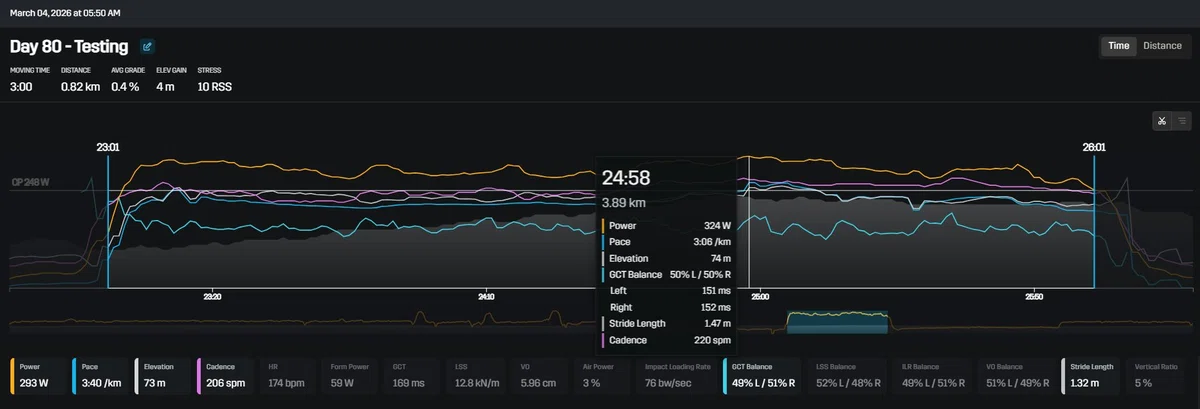1200x409 pixels.
Task: Switch chart axis to Time
Action: [1118, 46]
